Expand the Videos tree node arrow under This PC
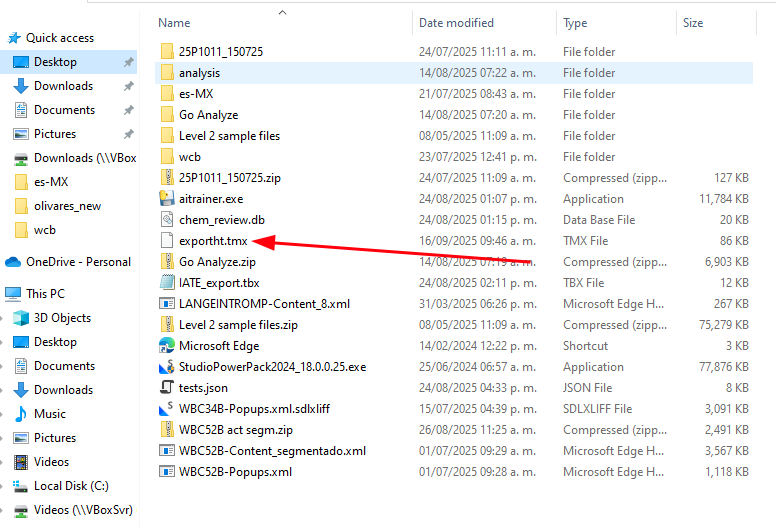 [2, 462]
